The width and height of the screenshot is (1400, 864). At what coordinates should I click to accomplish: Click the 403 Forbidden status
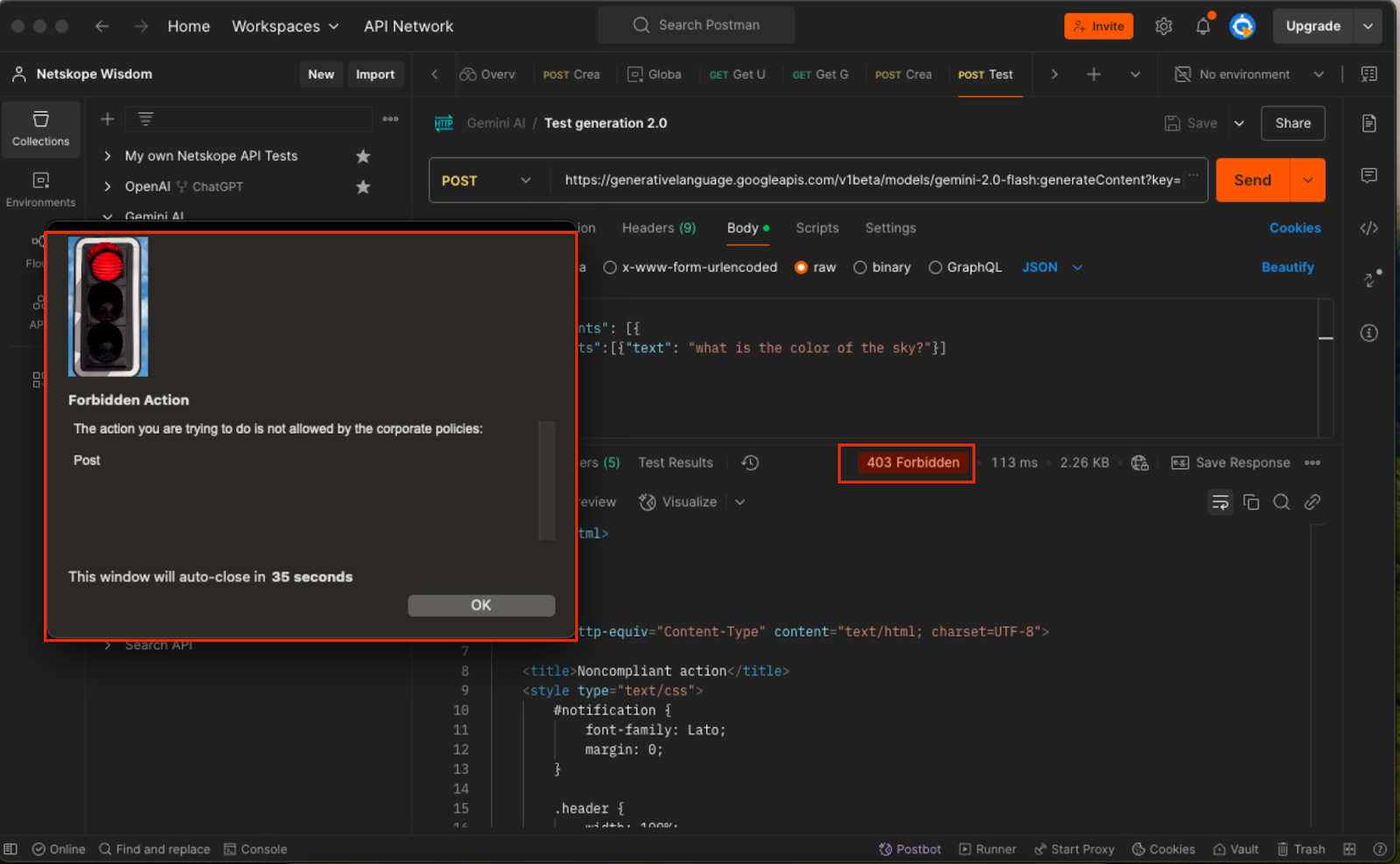coord(913,463)
